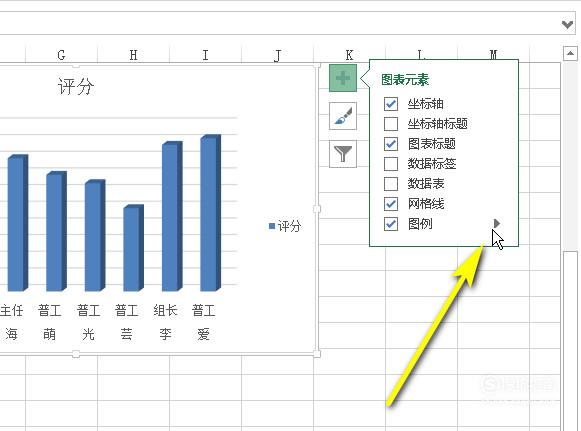
Task: Uncheck the 网格线 checkbox
Action: (x=391, y=204)
